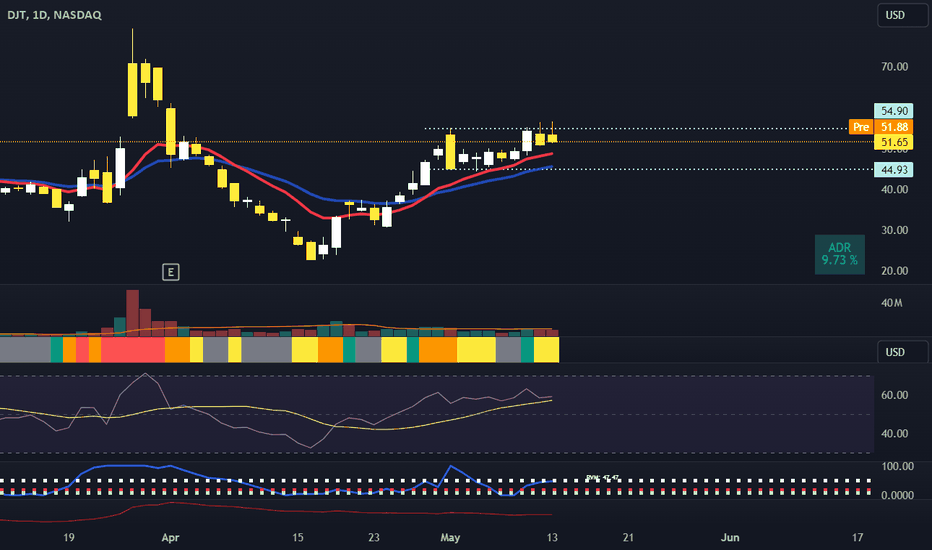This screenshot has height=550, width=932.
Task: Click the 23 date on the time axis
Action: [x=374, y=538]
